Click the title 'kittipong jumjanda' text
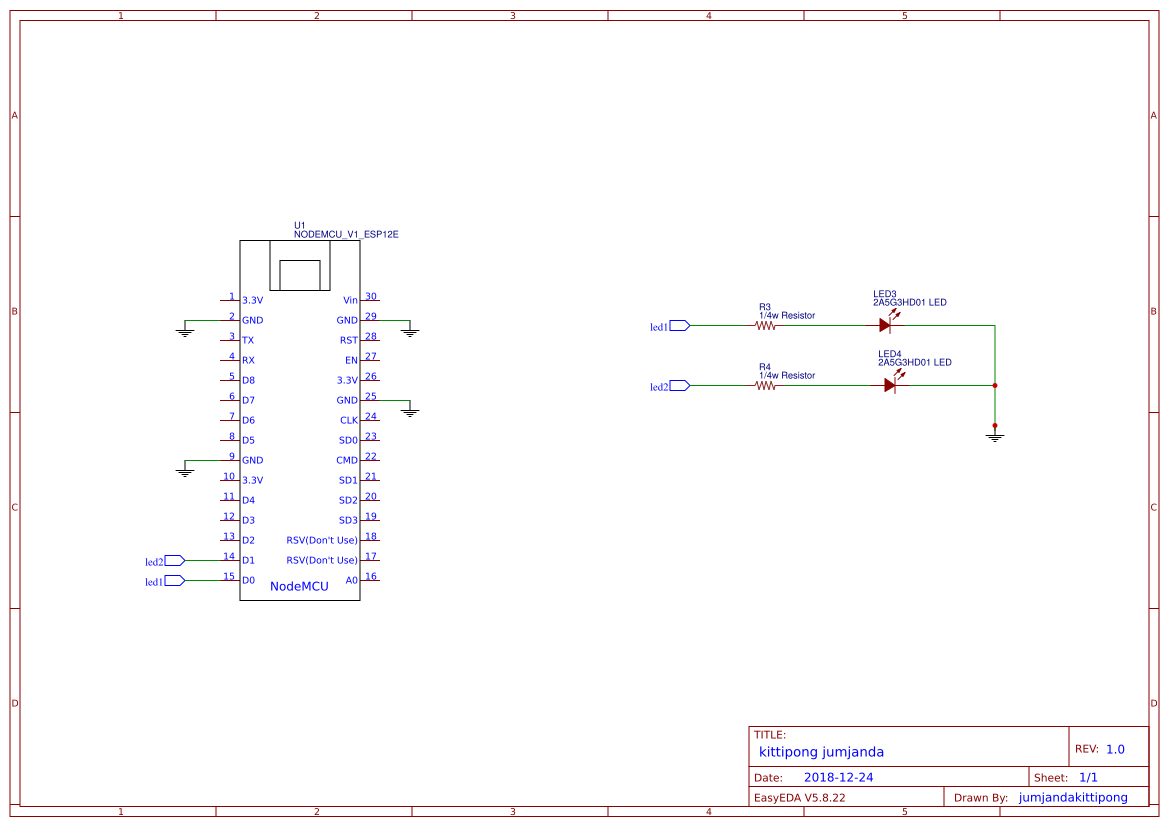The width and height of the screenshot is (1169, 827). [820, 751]
